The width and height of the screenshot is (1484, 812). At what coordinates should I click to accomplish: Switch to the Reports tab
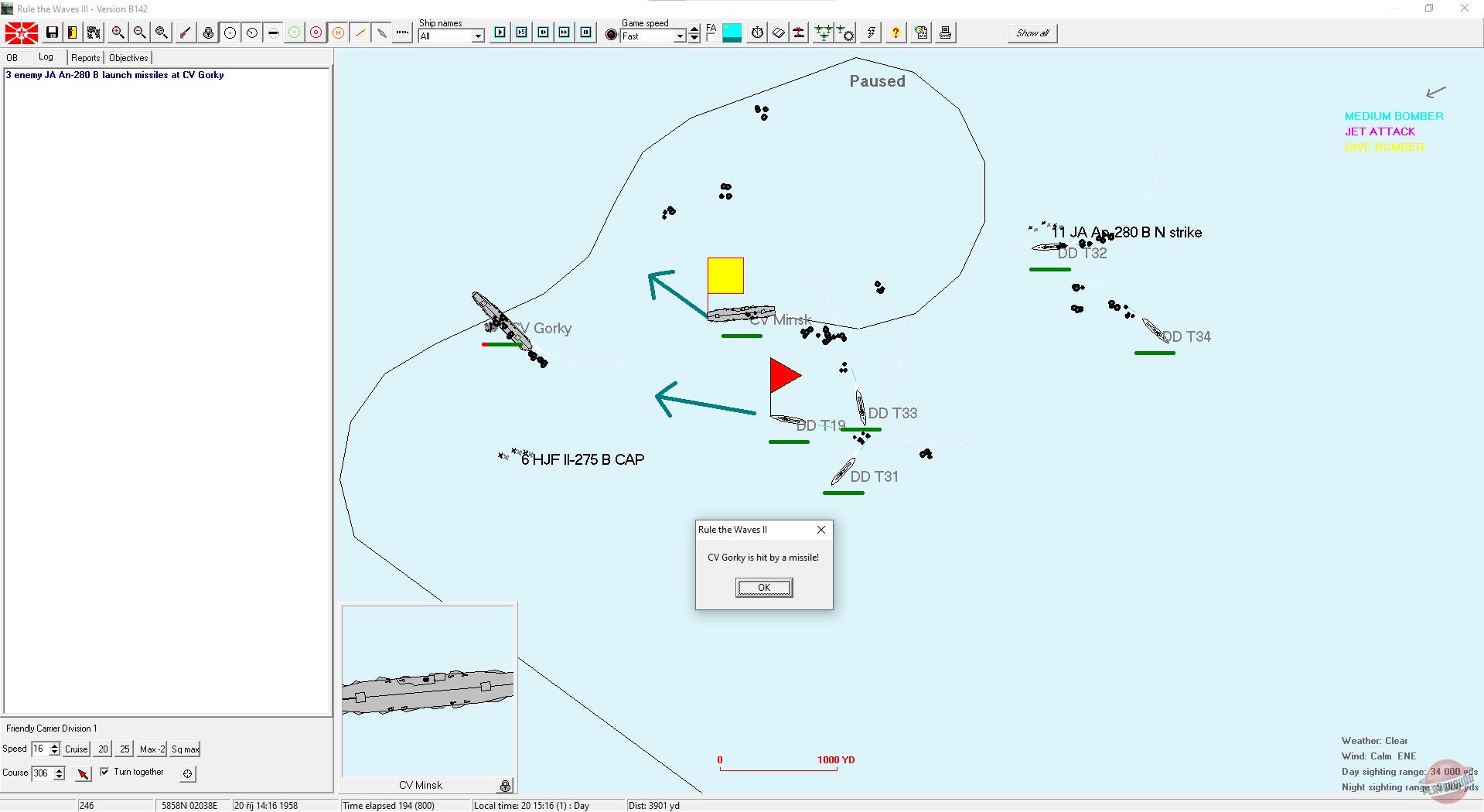click(x=85, y=58)
